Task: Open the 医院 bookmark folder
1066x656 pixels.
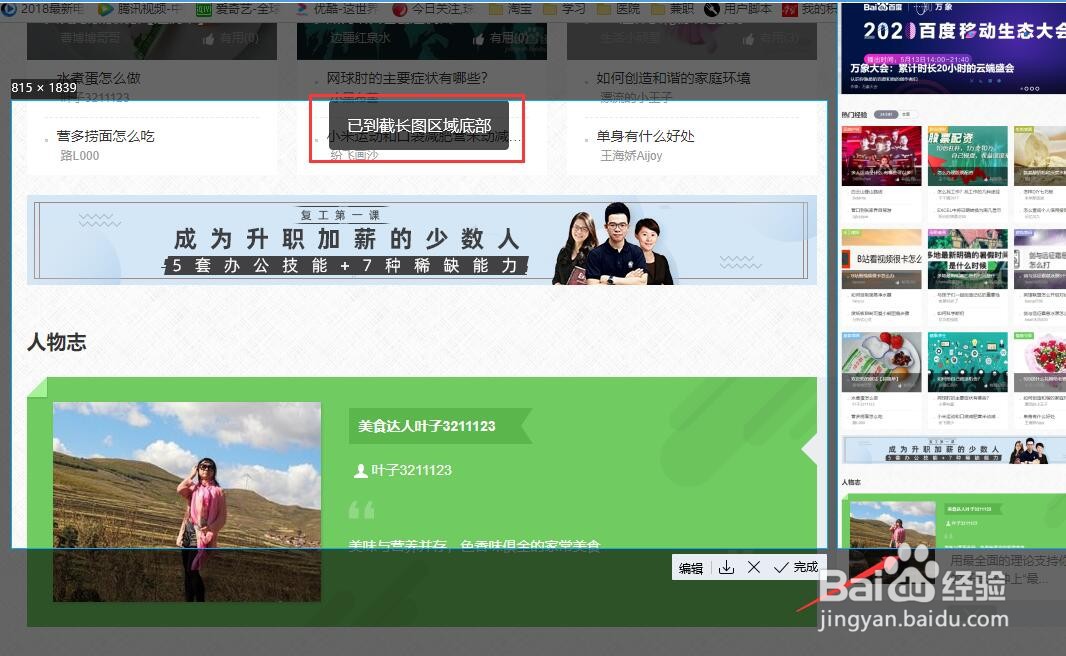Action: (x=619, y=9)
